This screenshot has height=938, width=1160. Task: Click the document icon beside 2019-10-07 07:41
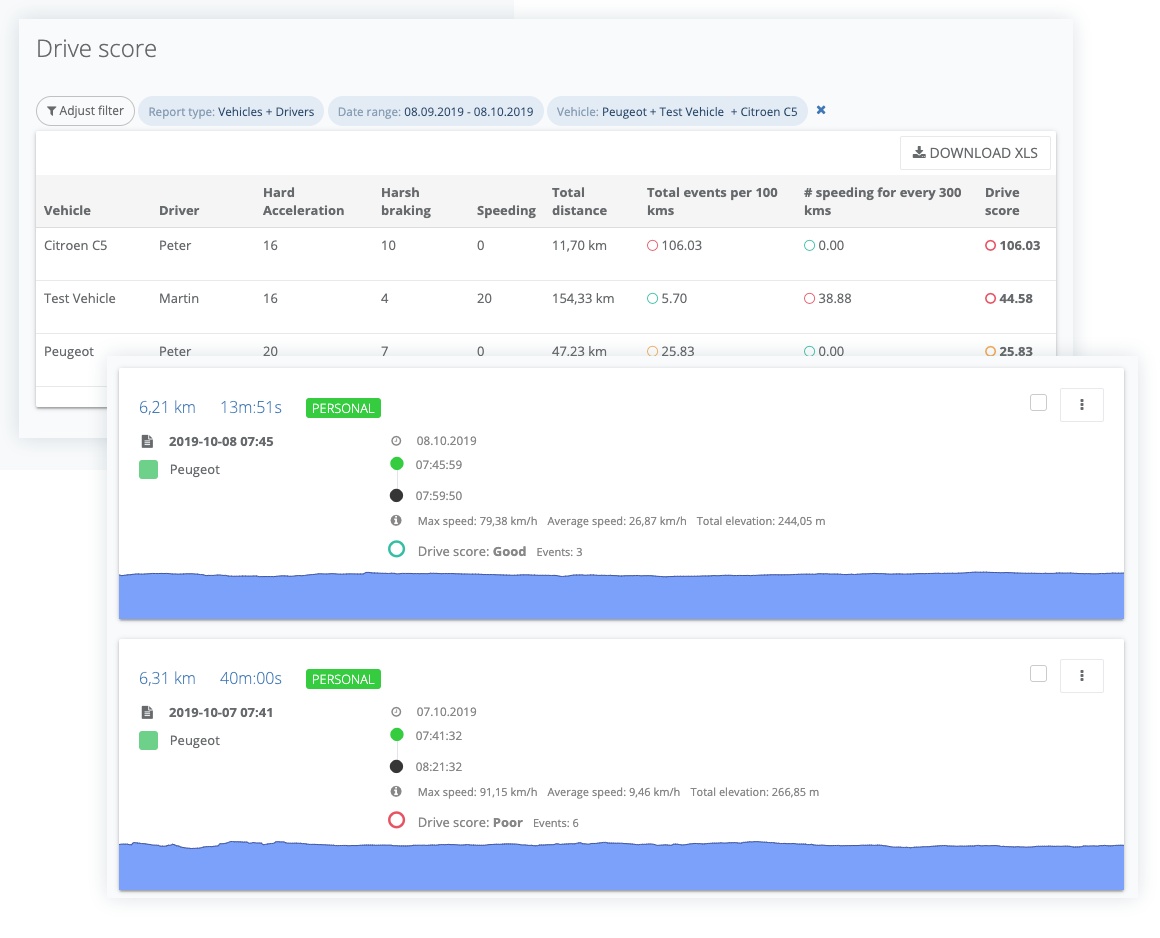click(x=147, y=712)
